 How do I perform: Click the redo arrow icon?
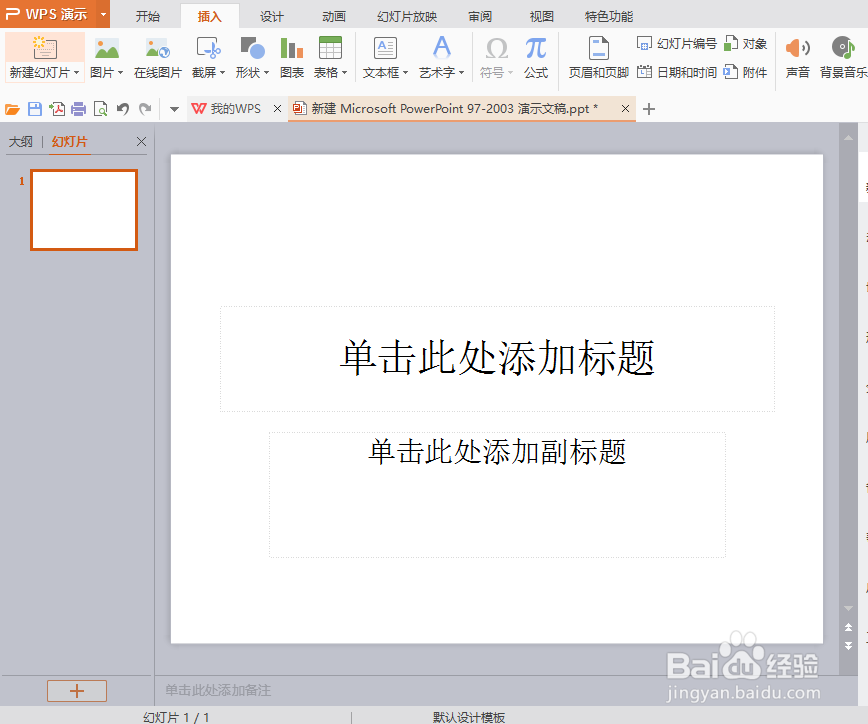click(145, 109)
